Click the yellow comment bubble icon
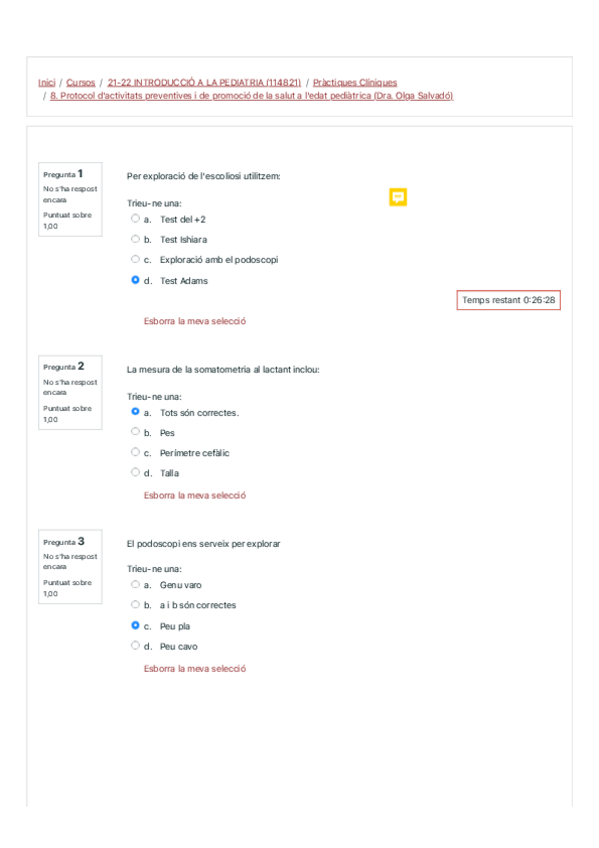This screenshot has width=599, height=848. click(x=397, y=197)
